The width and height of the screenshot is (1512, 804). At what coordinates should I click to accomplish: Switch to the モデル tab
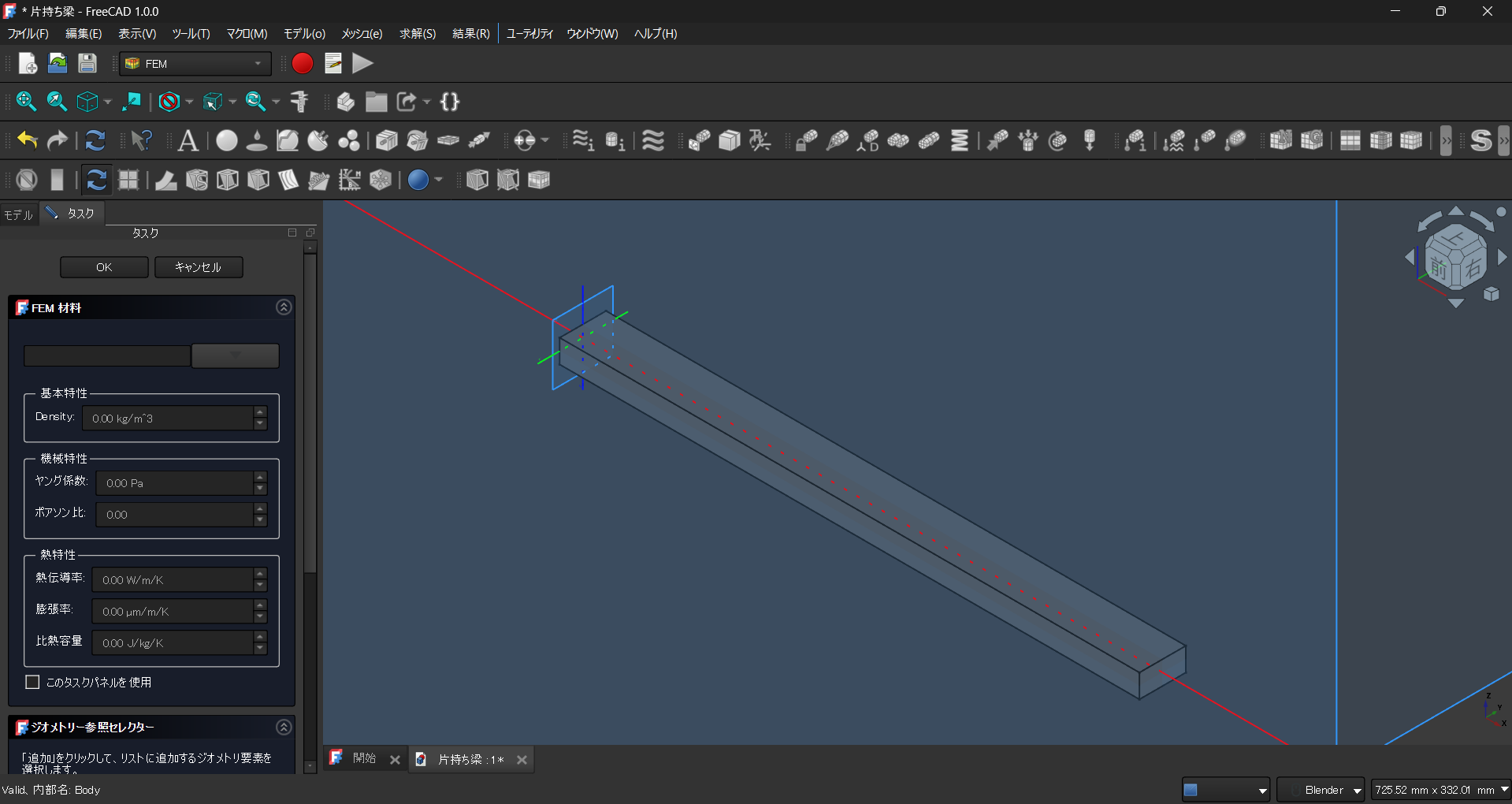pyautogui.click(x=18, y=214)
